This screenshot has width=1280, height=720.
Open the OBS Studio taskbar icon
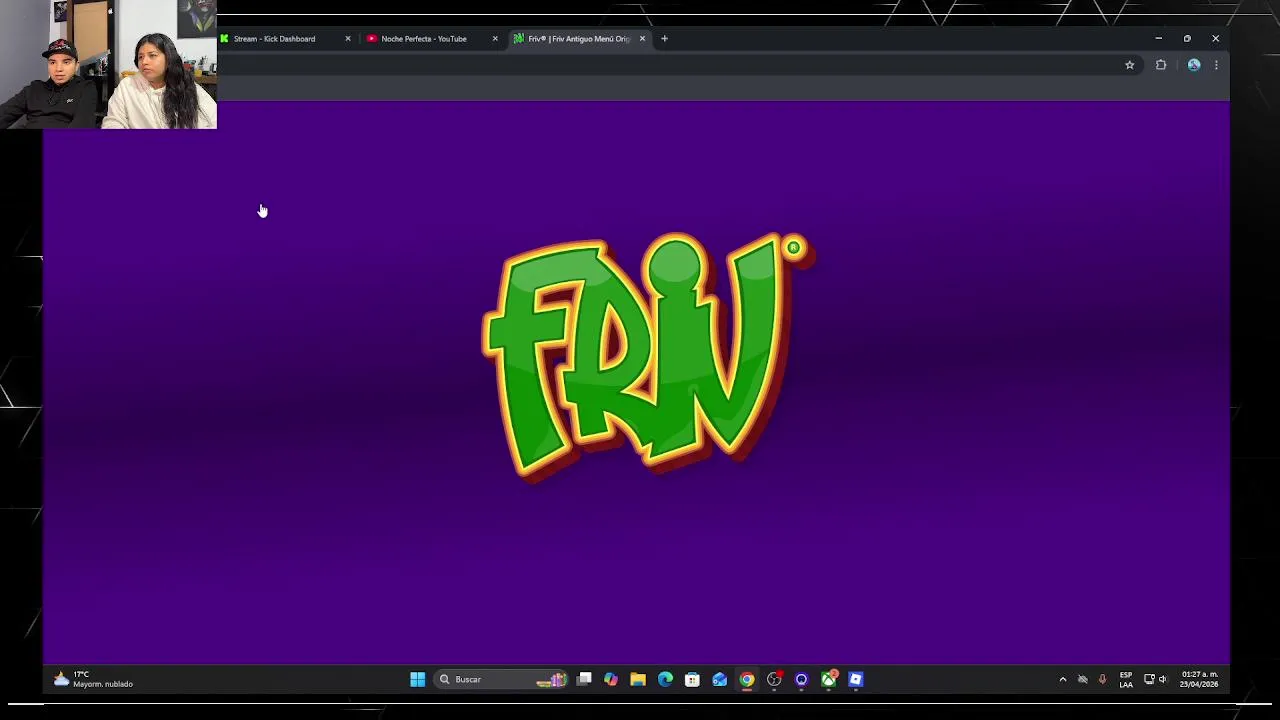[774, 680]
